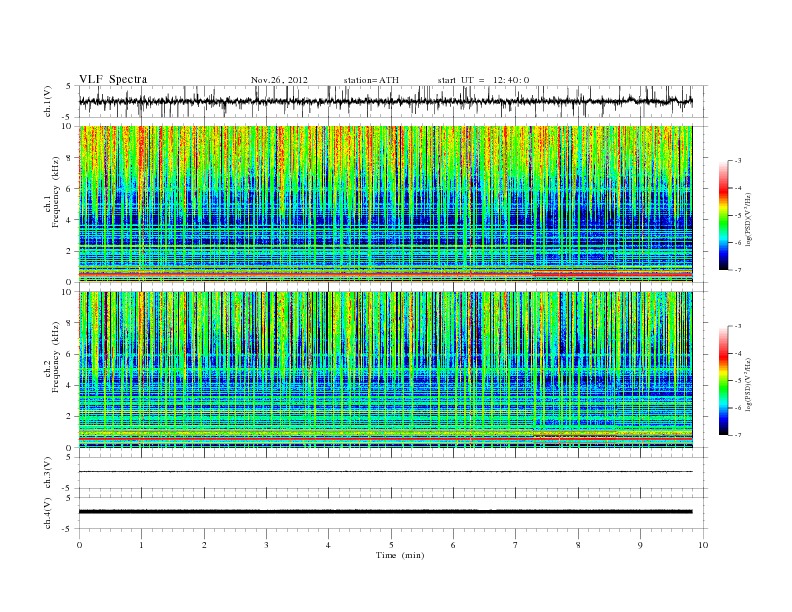This screenshot has height=612, width=792.
Task: Click the "8" kHz tick of ch.2 spectrogram
Action: (69, 323)
